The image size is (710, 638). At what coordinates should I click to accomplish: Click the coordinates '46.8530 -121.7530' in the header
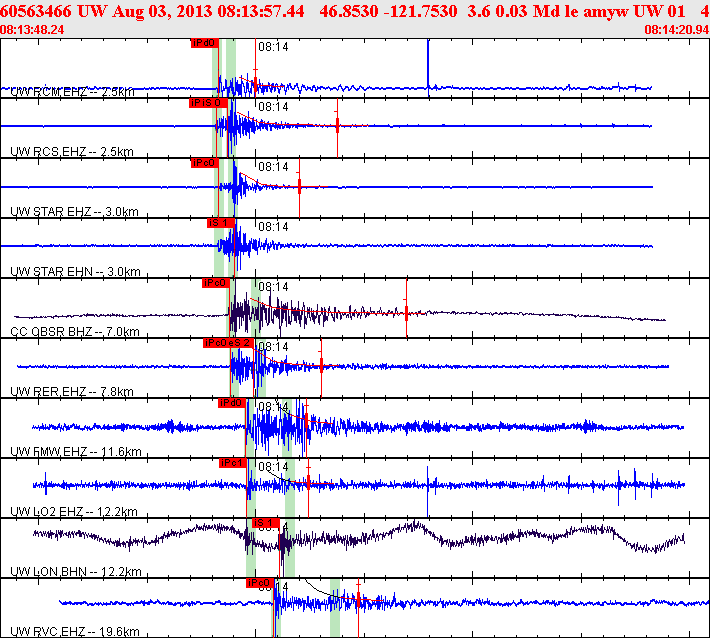click(388, 11)
